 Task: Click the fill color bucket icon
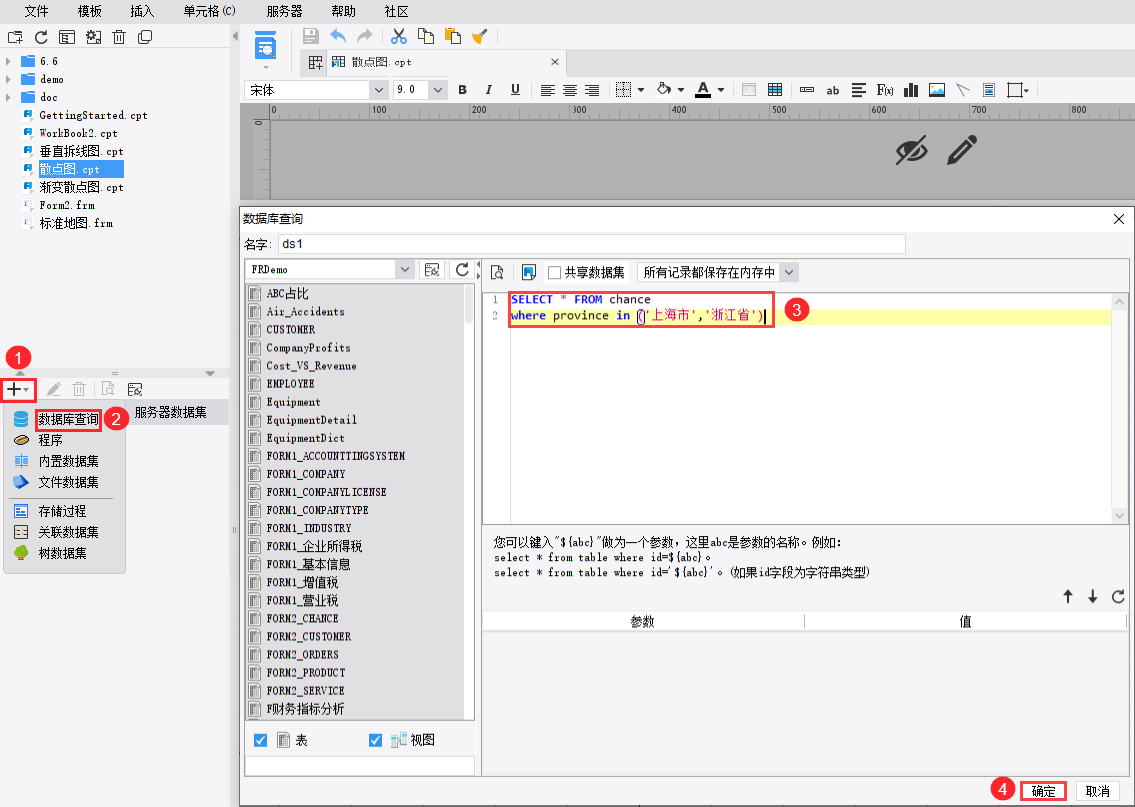point(663,90)
